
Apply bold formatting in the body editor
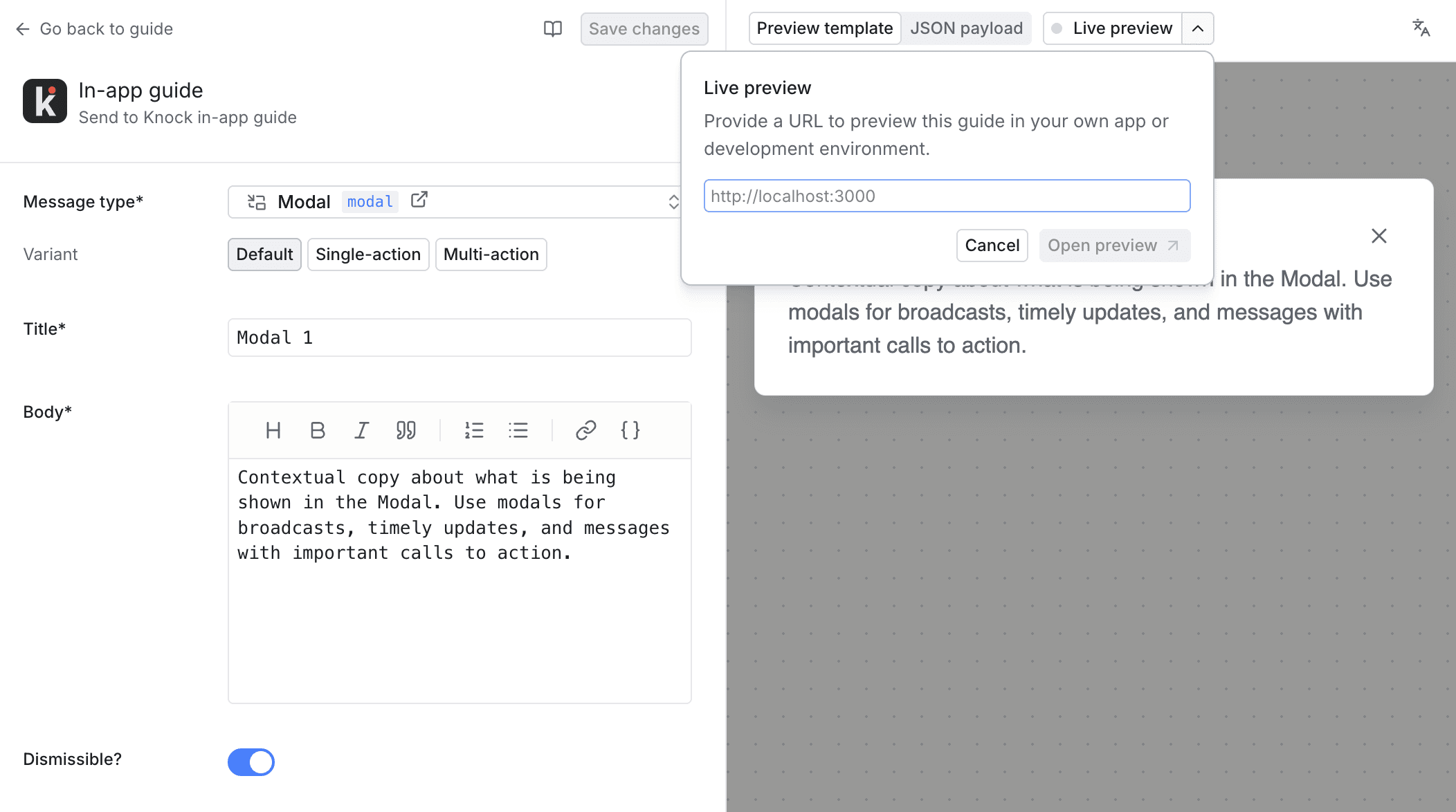click(318, 430)
